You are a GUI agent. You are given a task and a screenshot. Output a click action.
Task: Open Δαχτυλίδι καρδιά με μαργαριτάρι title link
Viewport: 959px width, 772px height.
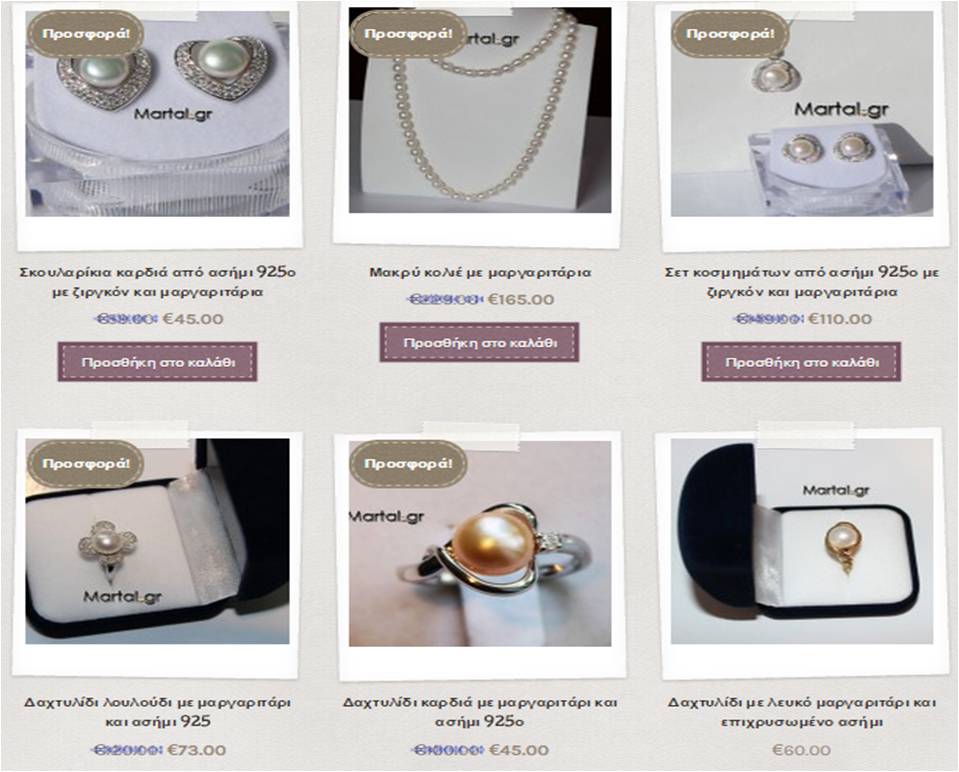480,711
